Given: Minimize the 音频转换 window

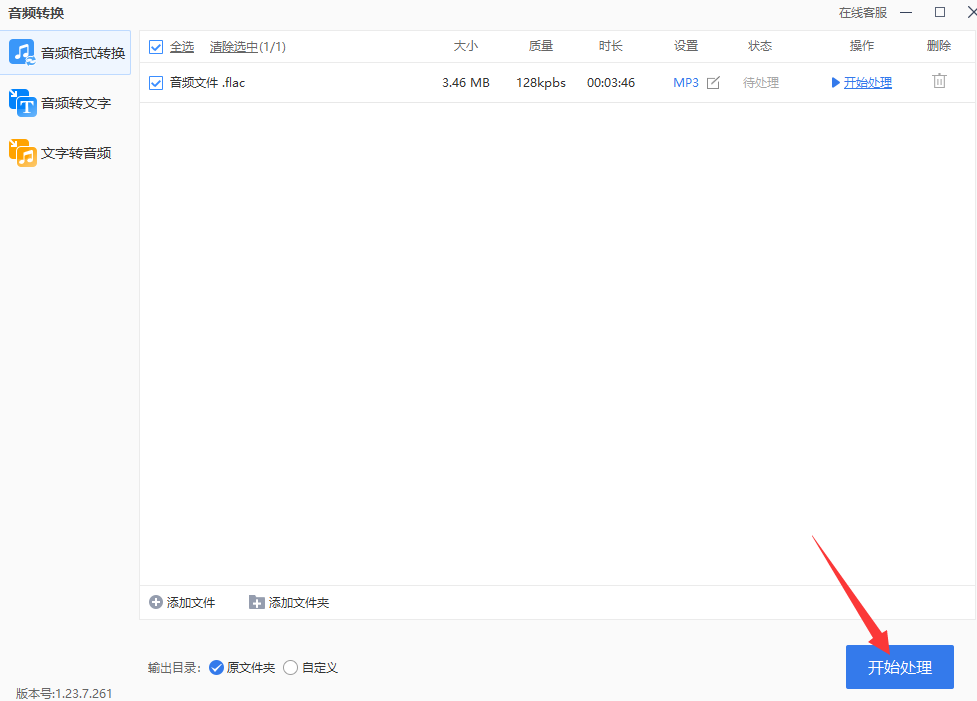Looking at the screenshot, I should [x=906, y=12].
